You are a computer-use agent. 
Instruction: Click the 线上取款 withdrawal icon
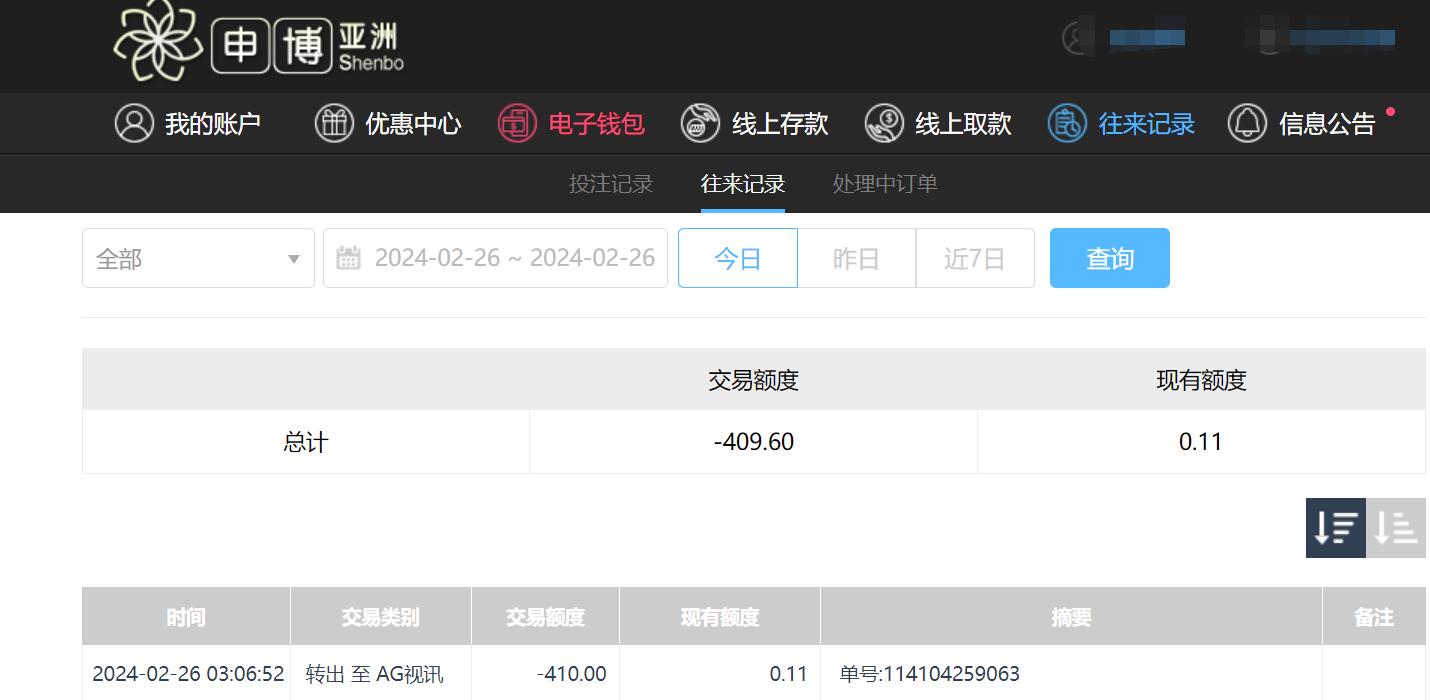coord(884,123)
